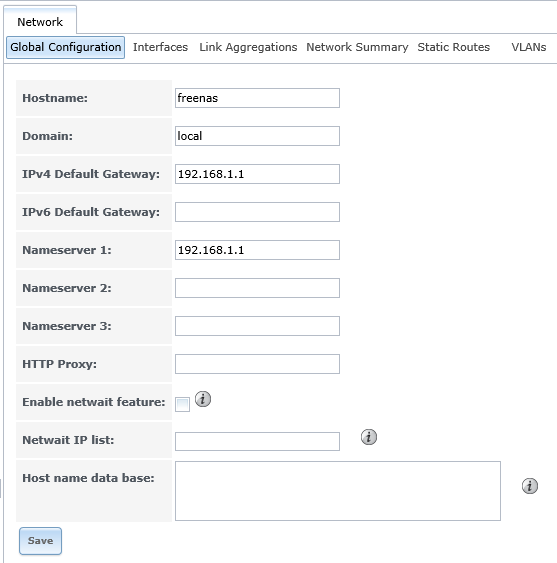Go to the Network Summary tab
The height and width of the screenshot is (563, 557).
point(357,47)
